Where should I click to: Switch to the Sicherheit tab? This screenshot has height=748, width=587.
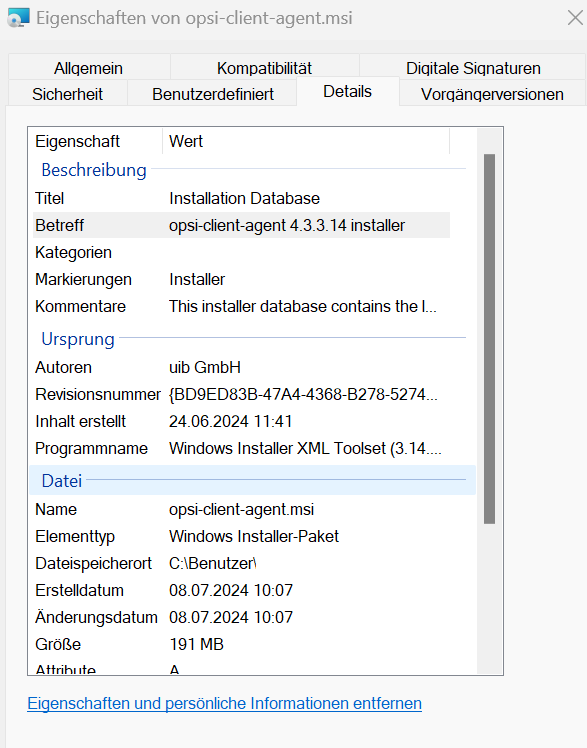pyautogui.click(x=67, y=94)
